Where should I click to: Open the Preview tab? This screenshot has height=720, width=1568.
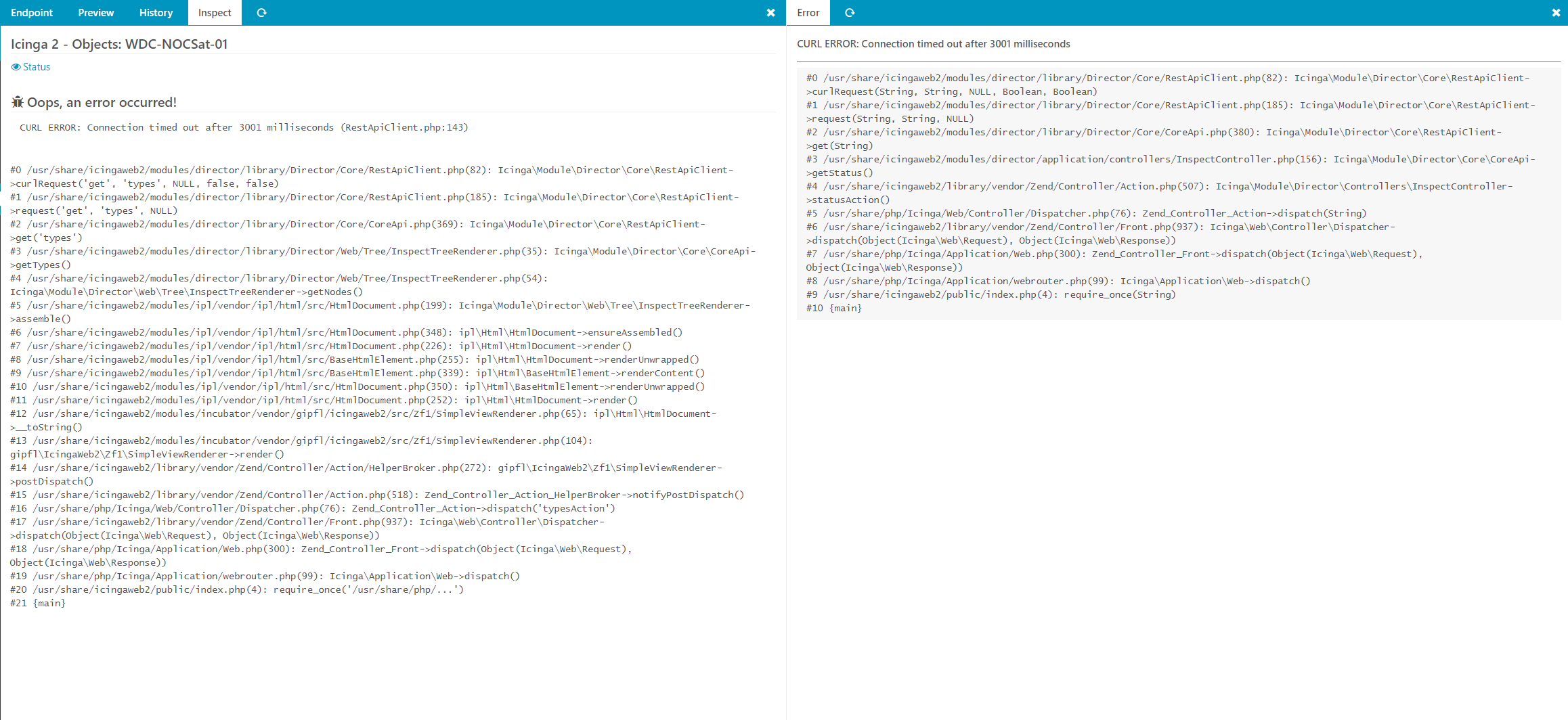[x=95, y=12]
